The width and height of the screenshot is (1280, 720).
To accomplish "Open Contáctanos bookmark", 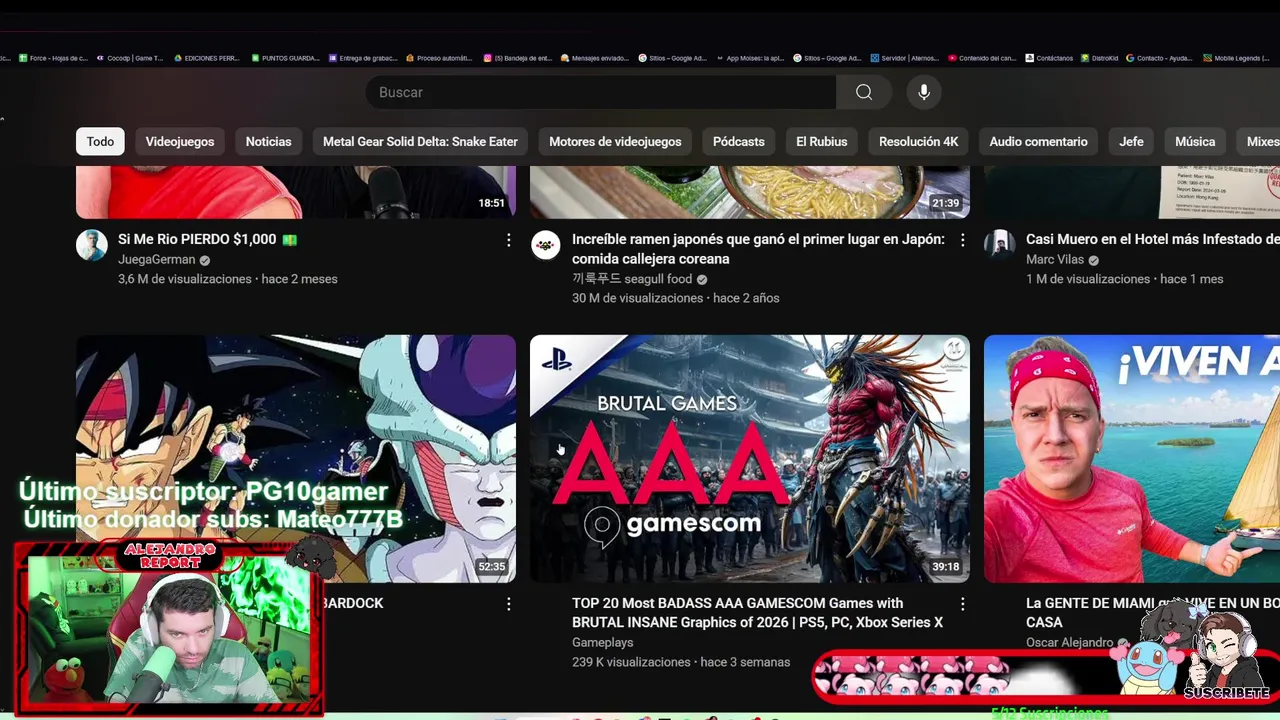I will 1049,58.
